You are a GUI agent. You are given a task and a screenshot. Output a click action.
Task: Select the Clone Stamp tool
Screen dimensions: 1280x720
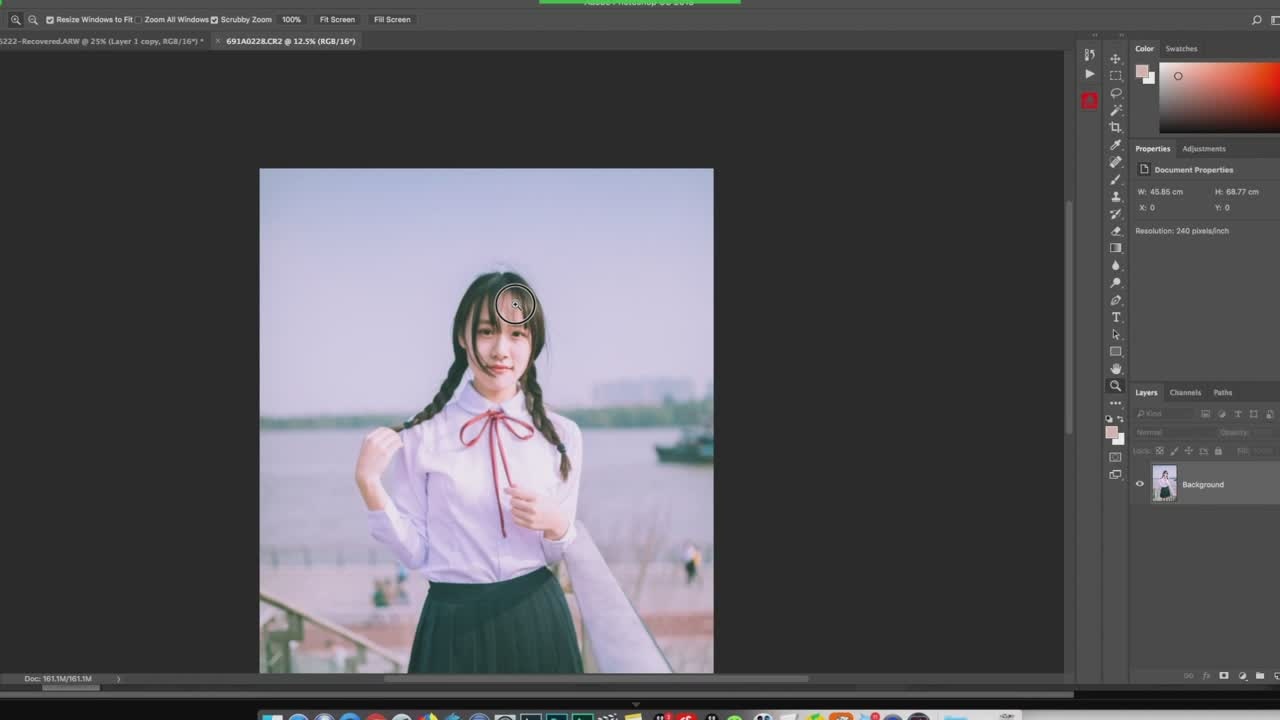tap(1116, 197)
